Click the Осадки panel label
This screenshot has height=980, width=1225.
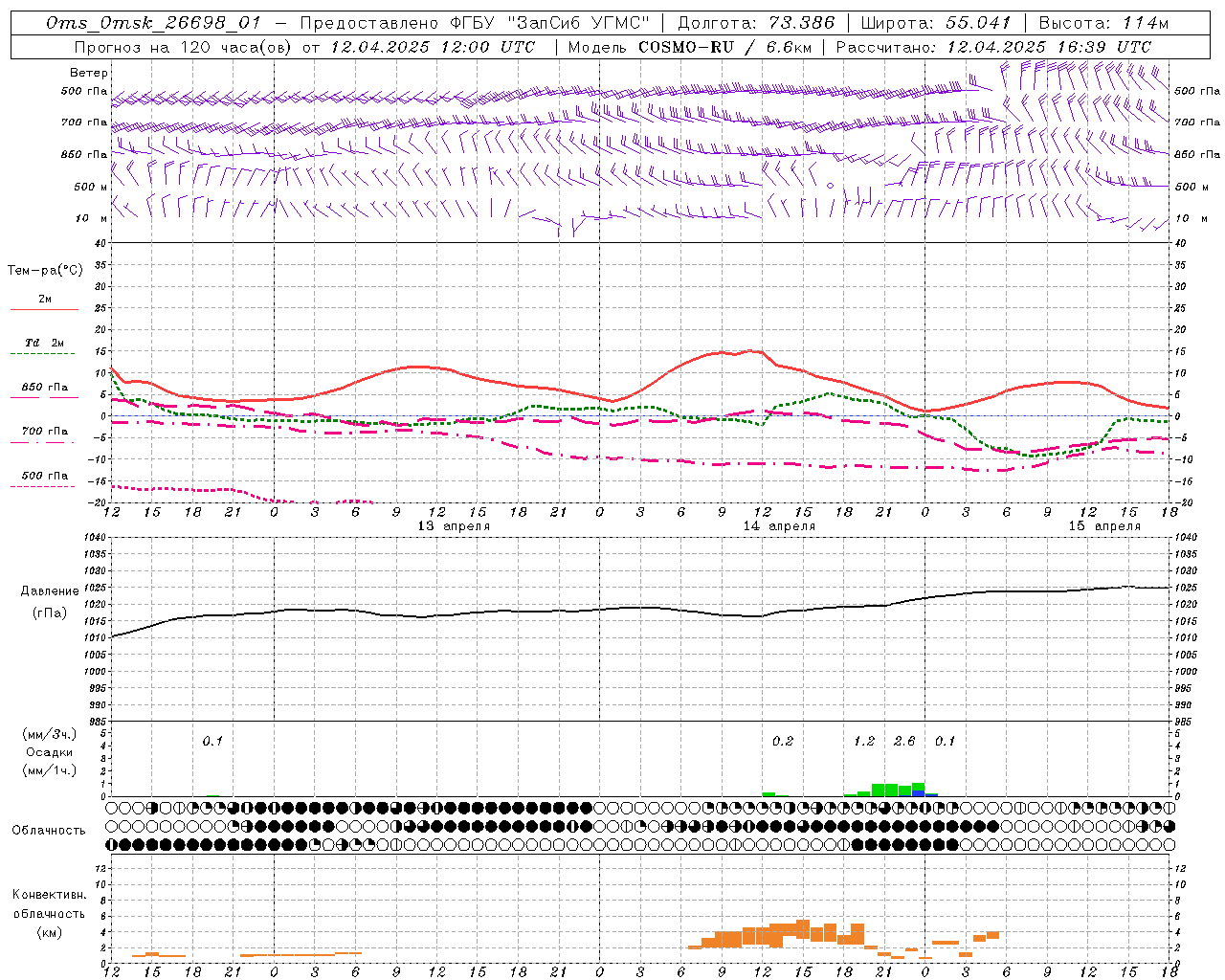pyautogui.click(x=50, y=752)
